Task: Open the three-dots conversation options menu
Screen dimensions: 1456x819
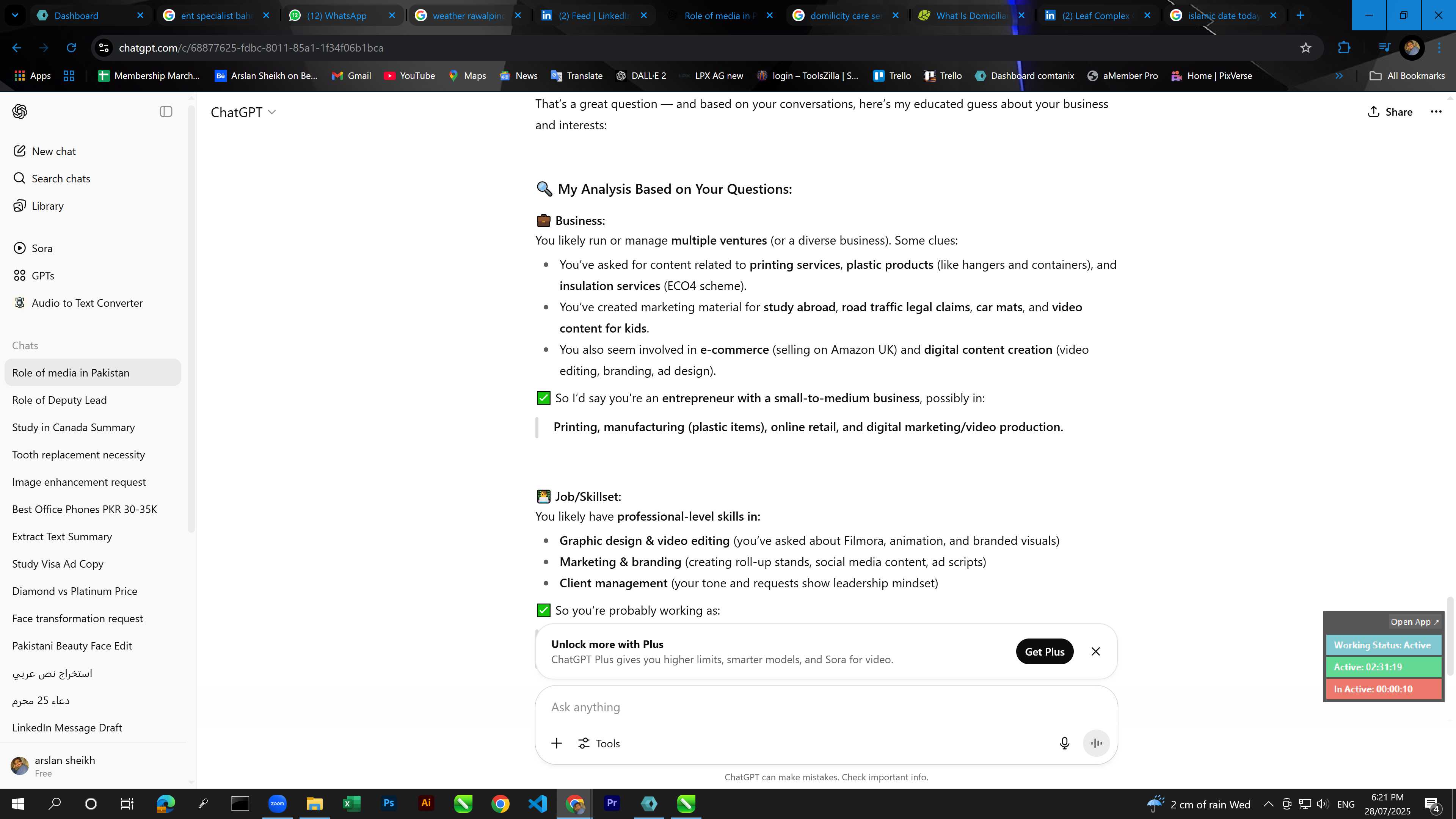Action: coord(1436,111)
